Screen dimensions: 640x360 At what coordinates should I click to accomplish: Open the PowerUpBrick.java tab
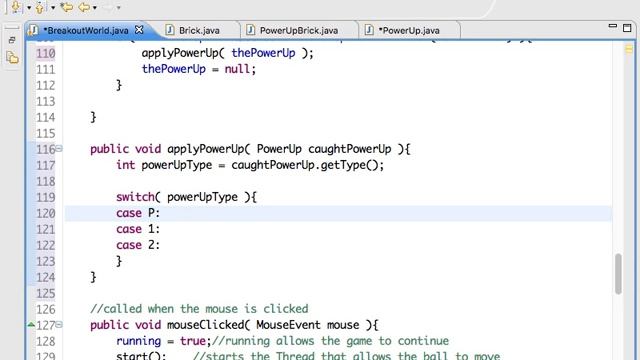point(299,31)
